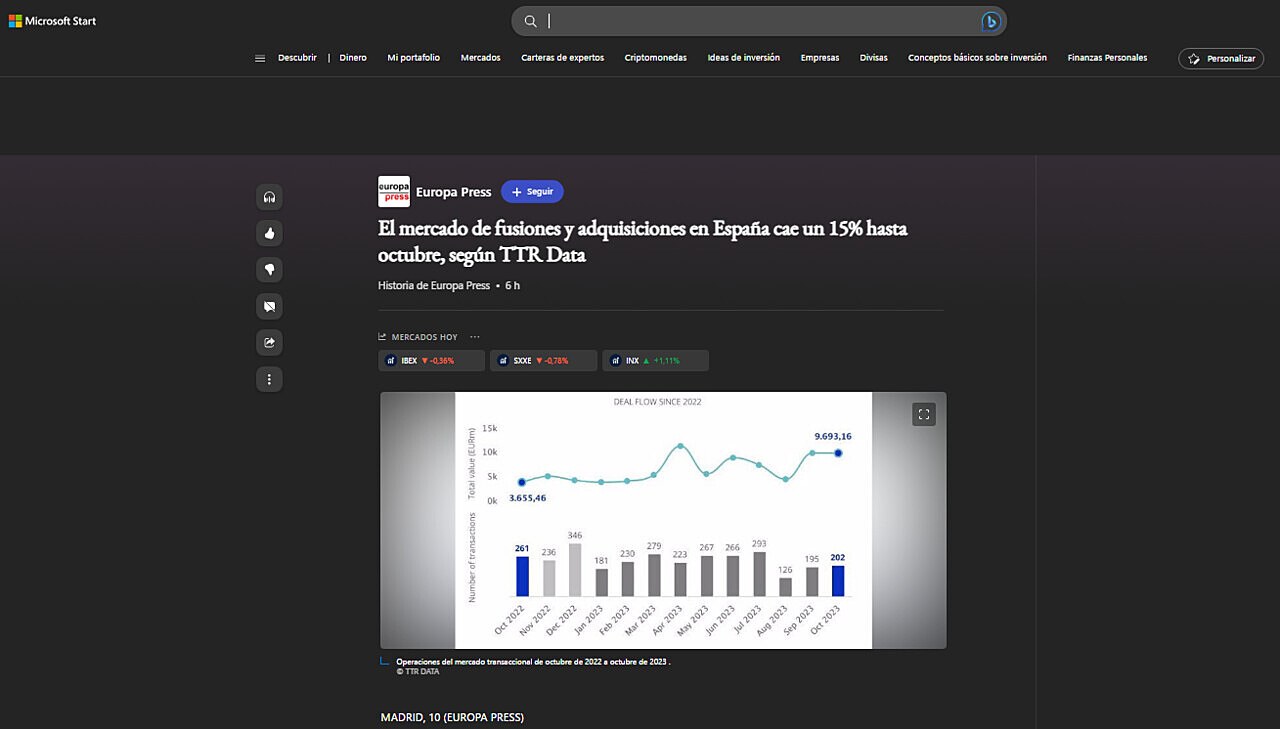Open Conceptos básicos sobre inversión
The width and height of the screenshot is (1280, 729).
(977, 58)
